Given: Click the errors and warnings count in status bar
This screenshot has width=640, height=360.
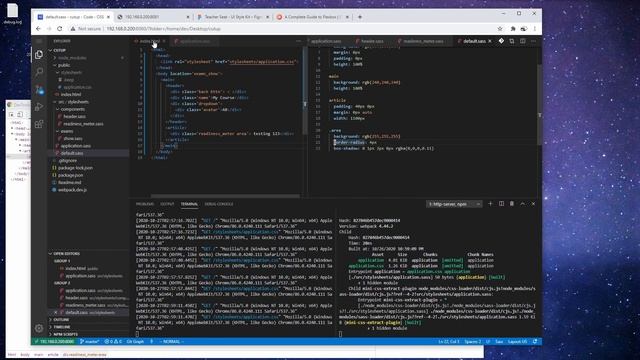Looking at the screenshot, I should [x=113, y=341].
